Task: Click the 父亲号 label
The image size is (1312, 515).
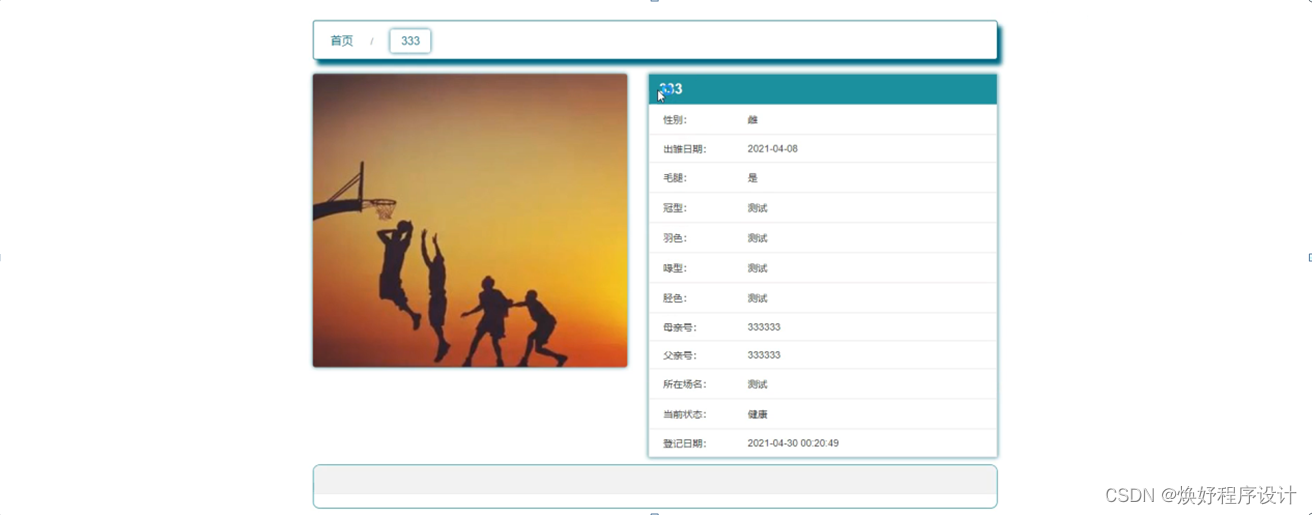Action: pos(679,355)
